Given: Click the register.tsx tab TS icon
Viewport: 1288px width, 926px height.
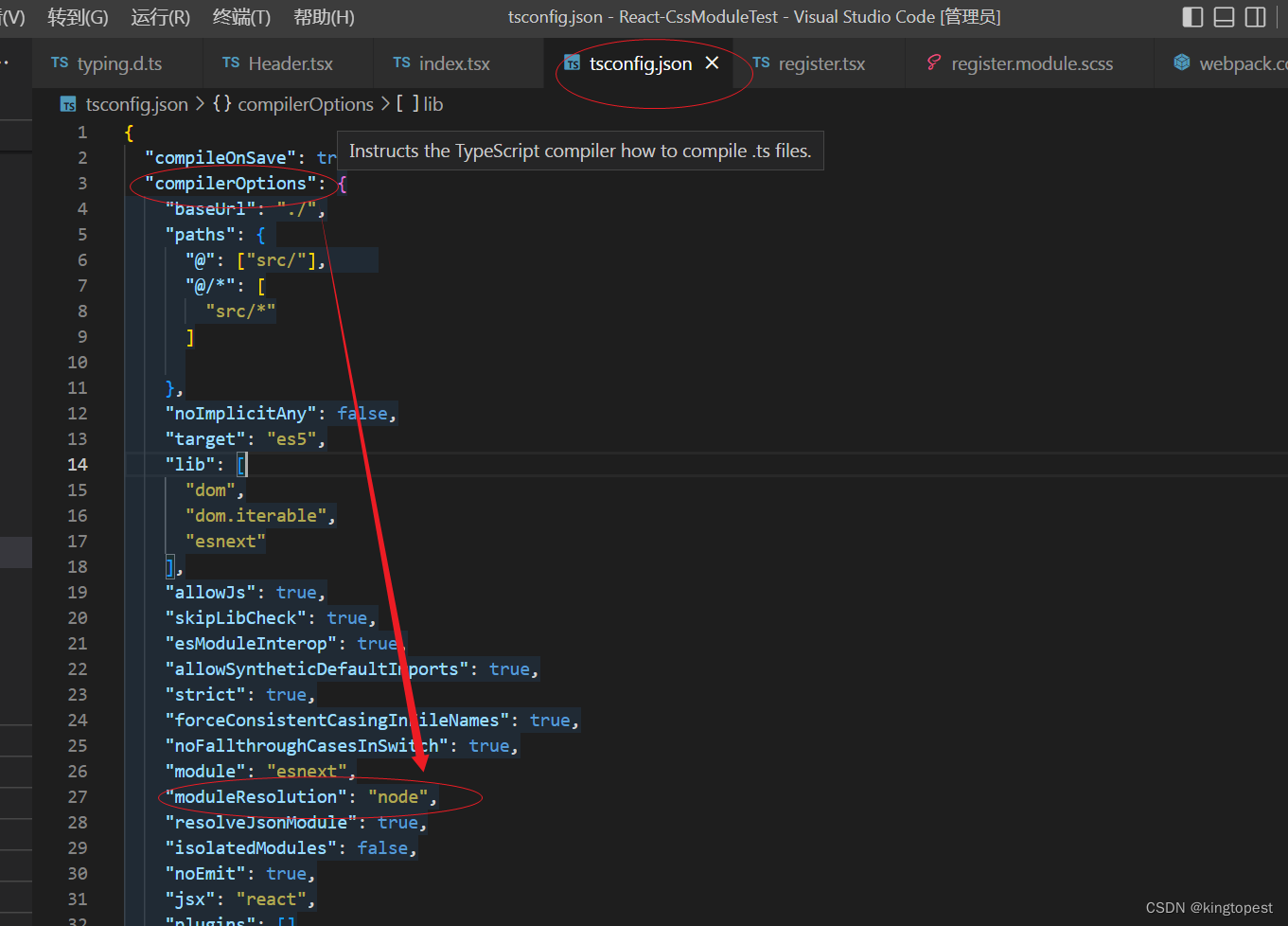Looking at the screenshot, I should coord(761,62).
